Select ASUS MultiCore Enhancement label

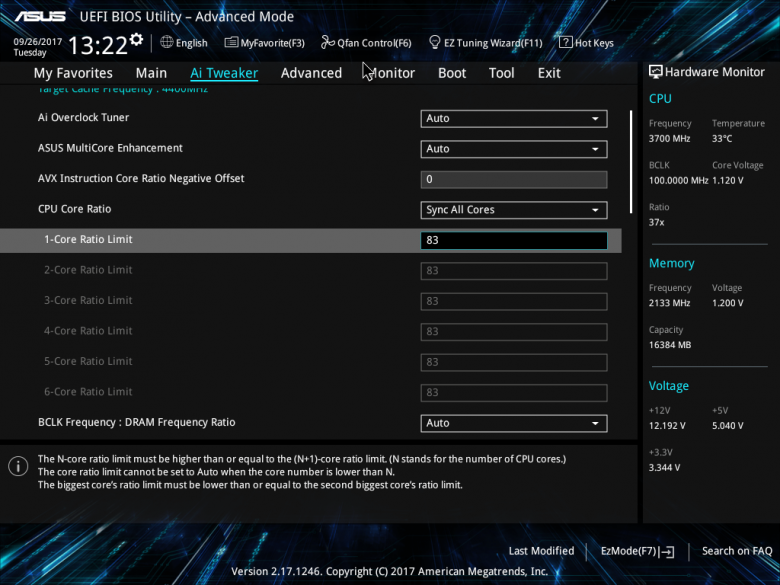click(110, 148)
